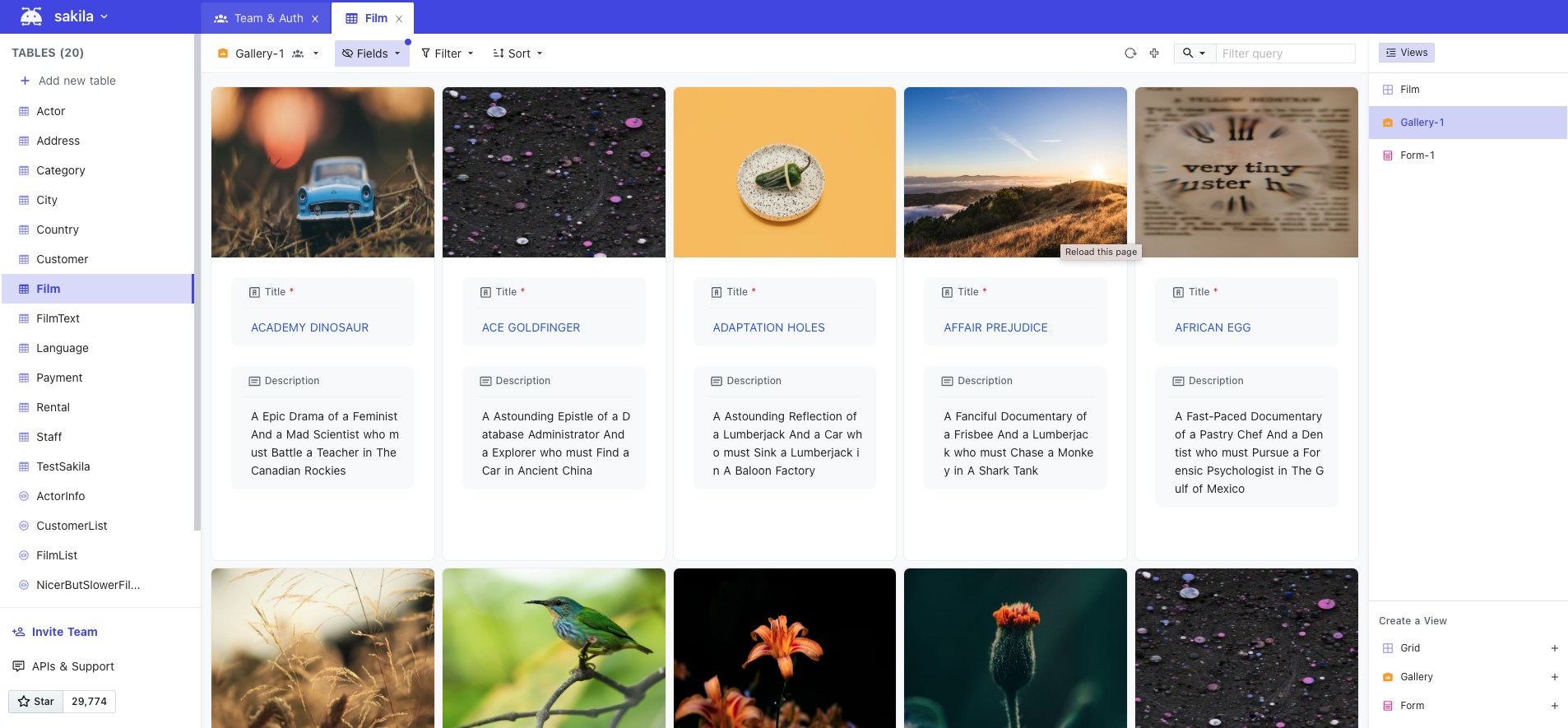Open the ACE GOLDFINGER title link
Viewport: 1568px width, 728px height.
[531, 327]
